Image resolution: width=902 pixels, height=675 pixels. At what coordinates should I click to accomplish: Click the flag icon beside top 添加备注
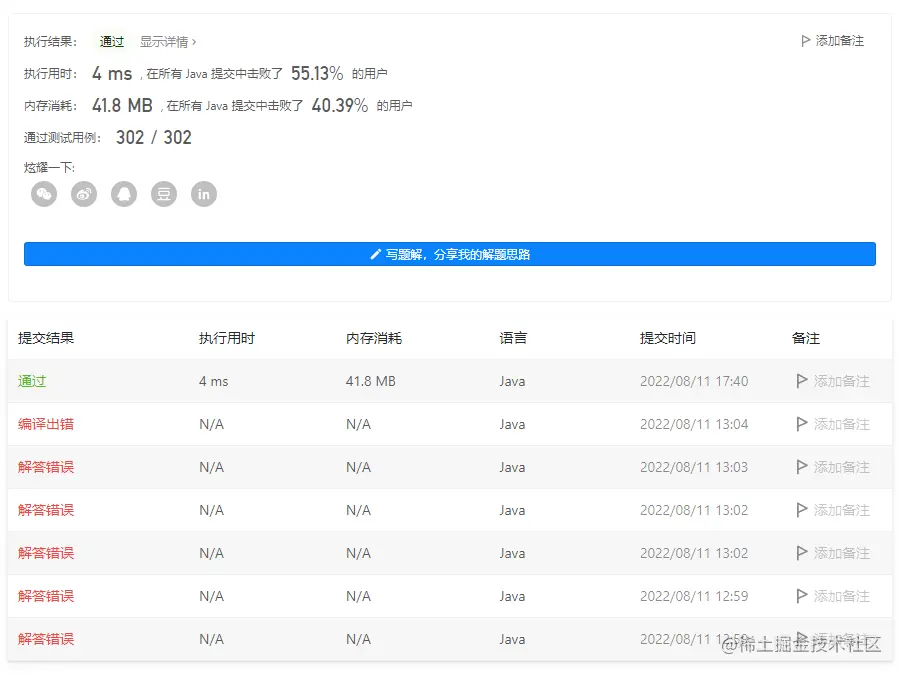pyautogui.click(x=806, y=41)
